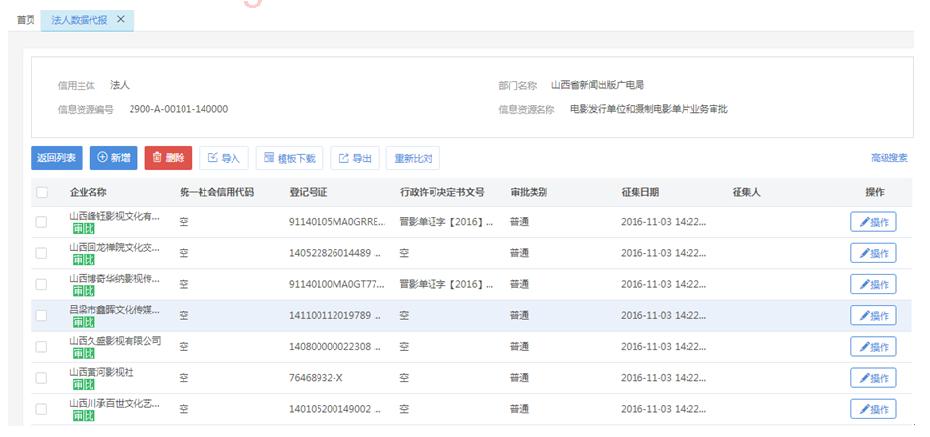Toggle the select-all checkbox in table header

pyautogui.click(x=41, y=192)
